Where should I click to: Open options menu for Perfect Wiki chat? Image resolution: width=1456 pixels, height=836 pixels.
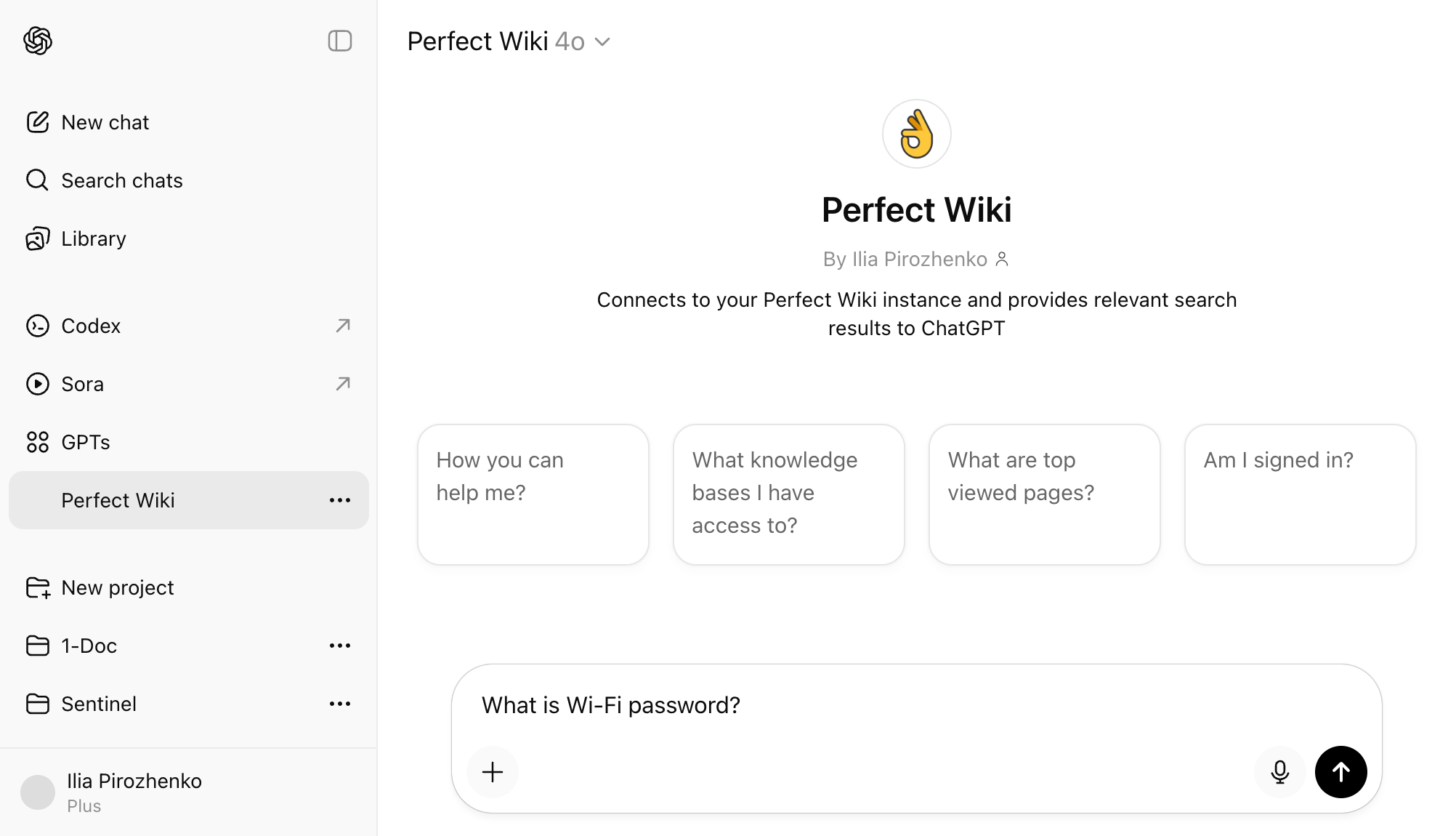pos(339,499)
